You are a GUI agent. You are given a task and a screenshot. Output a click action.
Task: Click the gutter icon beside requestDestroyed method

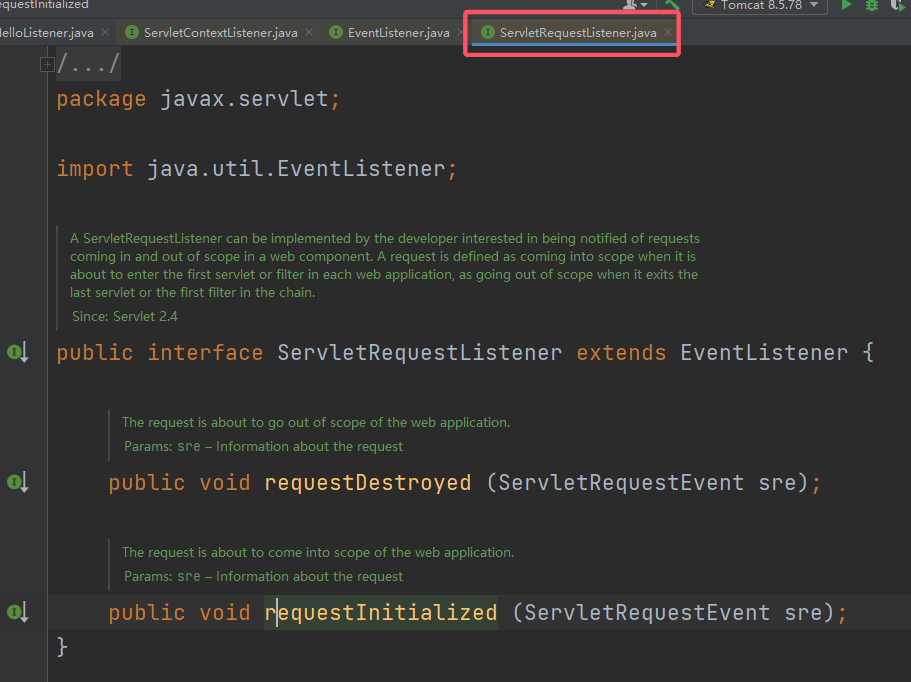(17, 483)
